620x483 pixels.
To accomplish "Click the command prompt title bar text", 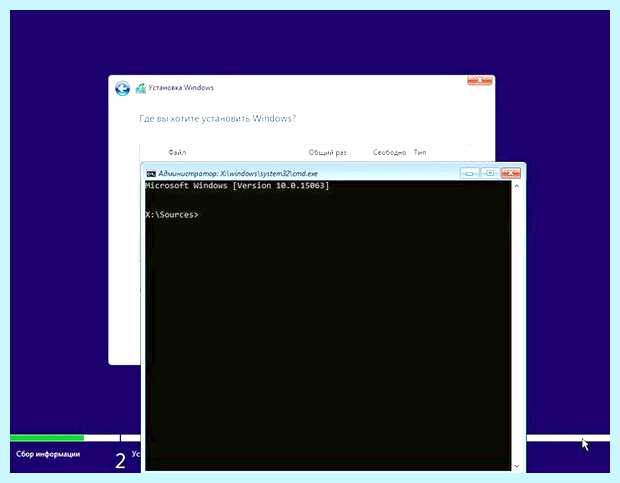I will click(x=238, y=174).
